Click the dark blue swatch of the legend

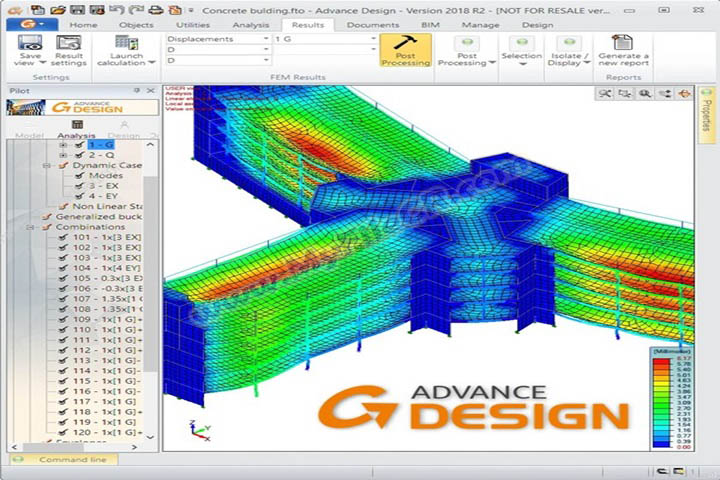662,444
